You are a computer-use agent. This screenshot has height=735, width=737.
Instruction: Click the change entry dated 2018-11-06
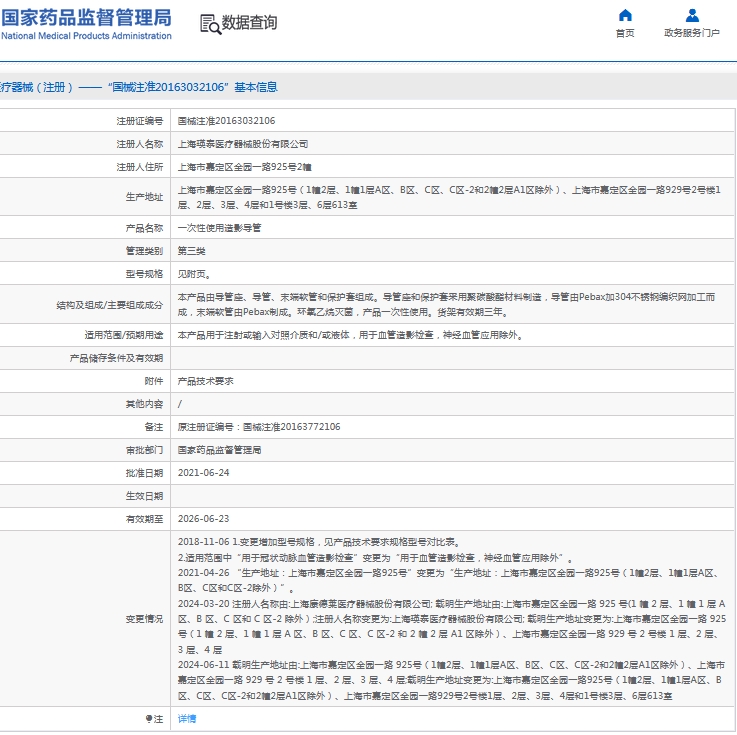click(x=376, y=550)
